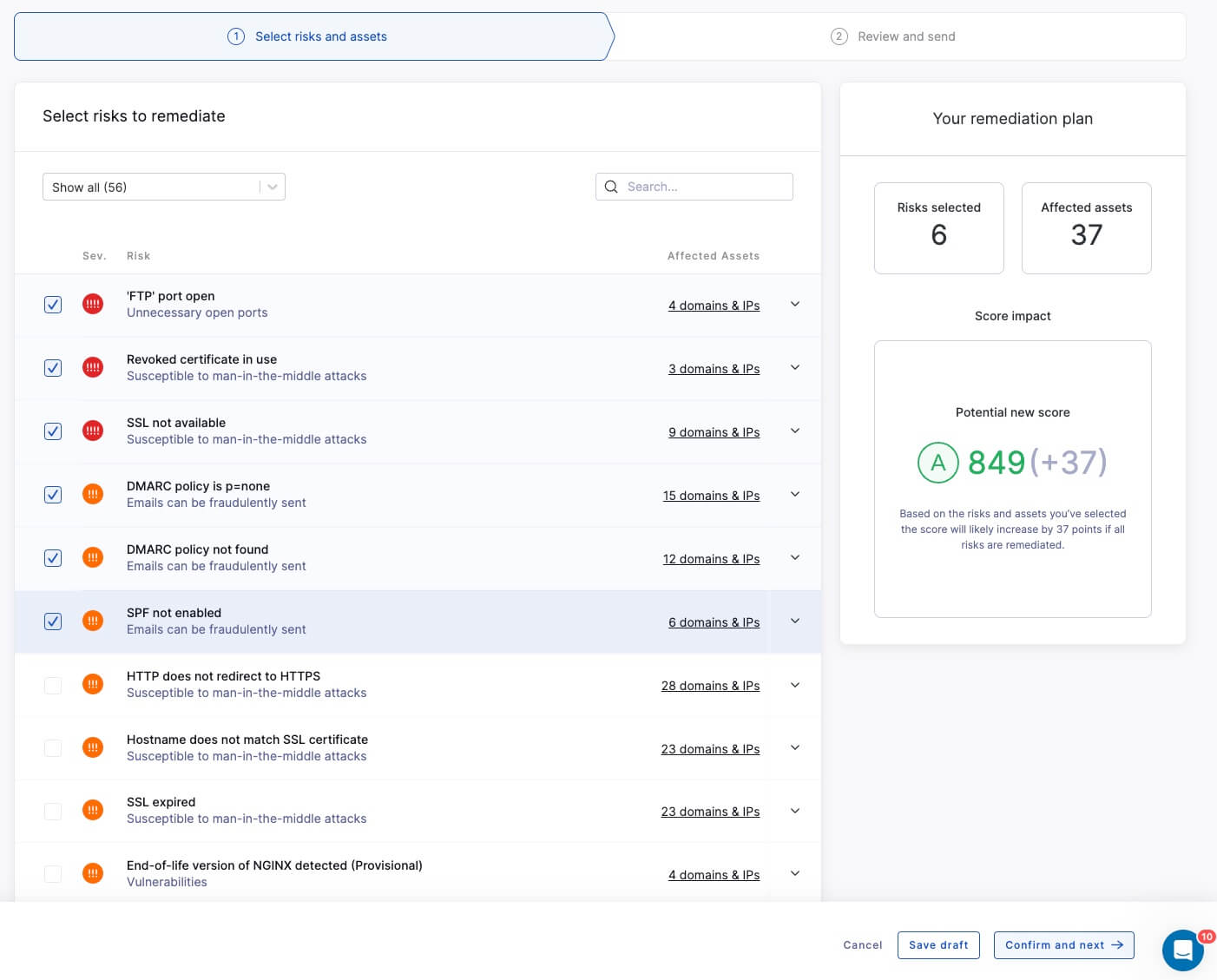This screenshot has height=980, width=1217.
Task: Uncheck Revoked certificate in use risk
Action: [x=53, y=368]
